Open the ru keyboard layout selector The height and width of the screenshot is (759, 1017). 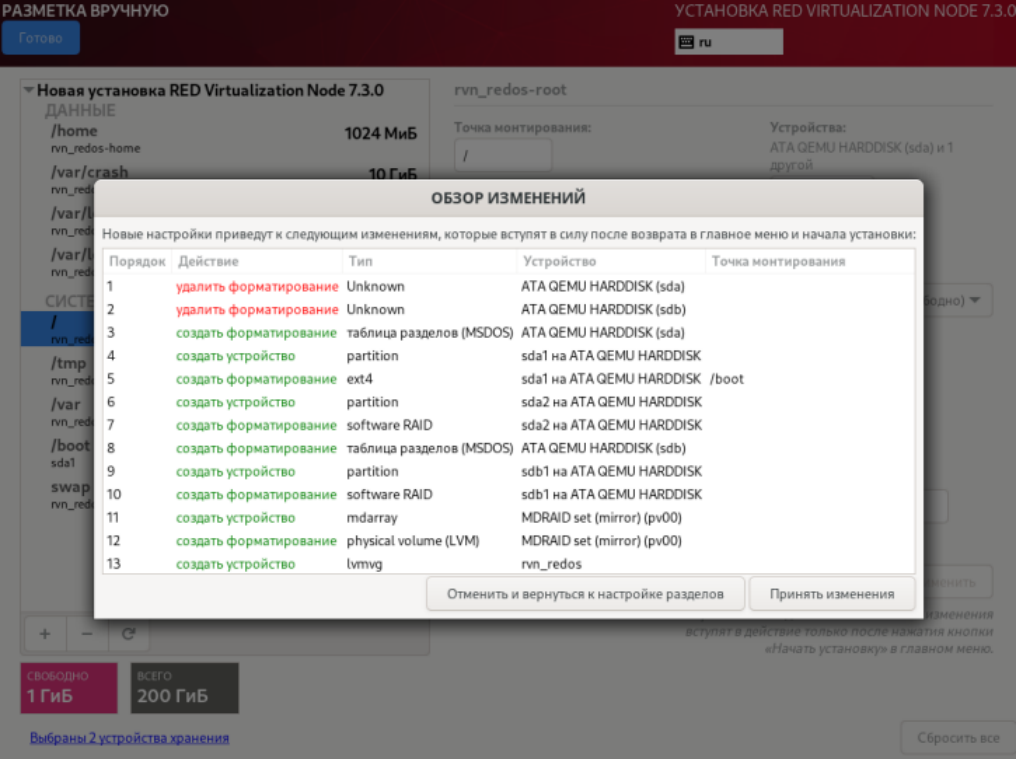pyautogui.click(x=728, y=42)
